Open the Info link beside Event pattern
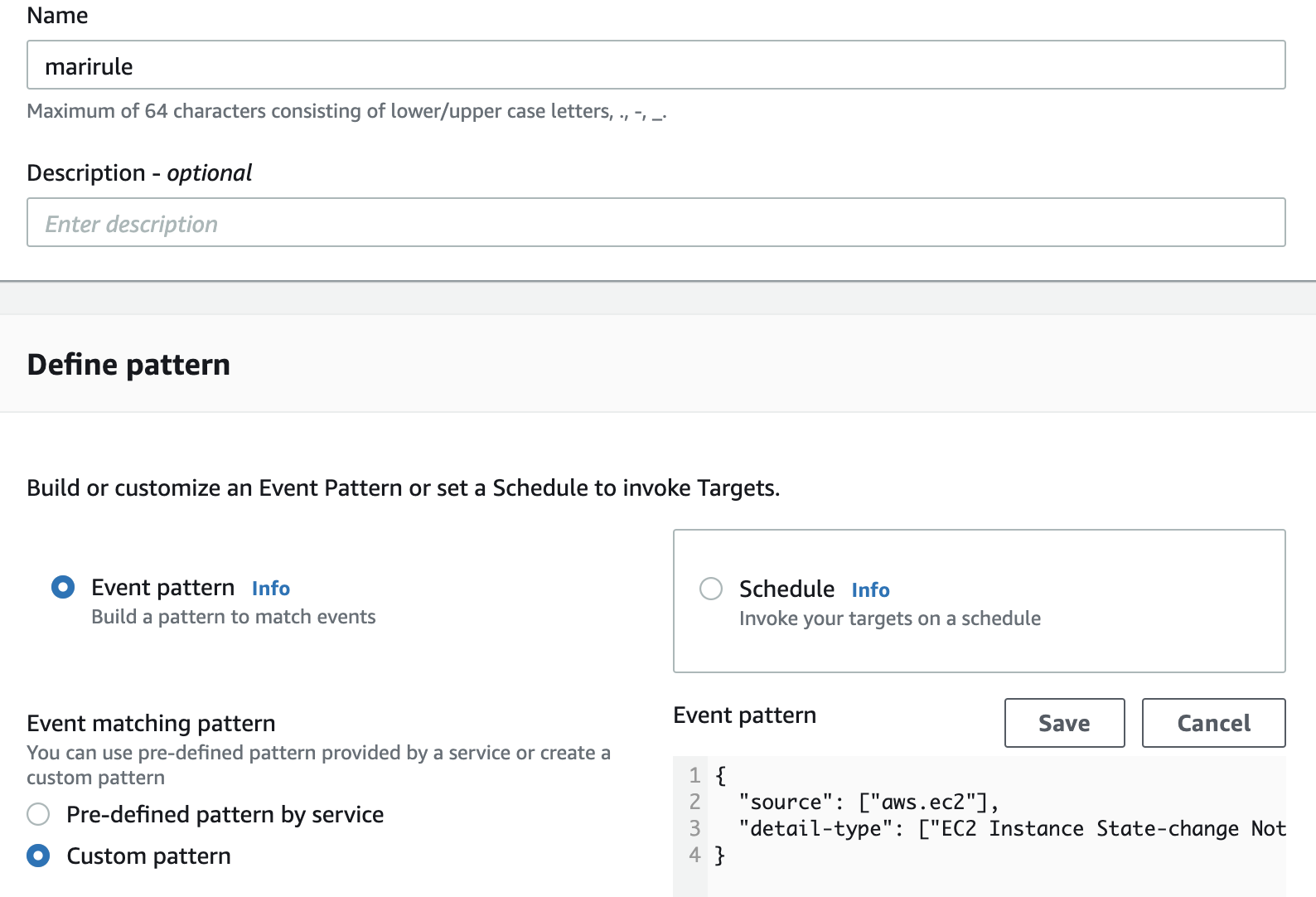The height and width of the screenshot is (897, 1316). click(270, 589)
